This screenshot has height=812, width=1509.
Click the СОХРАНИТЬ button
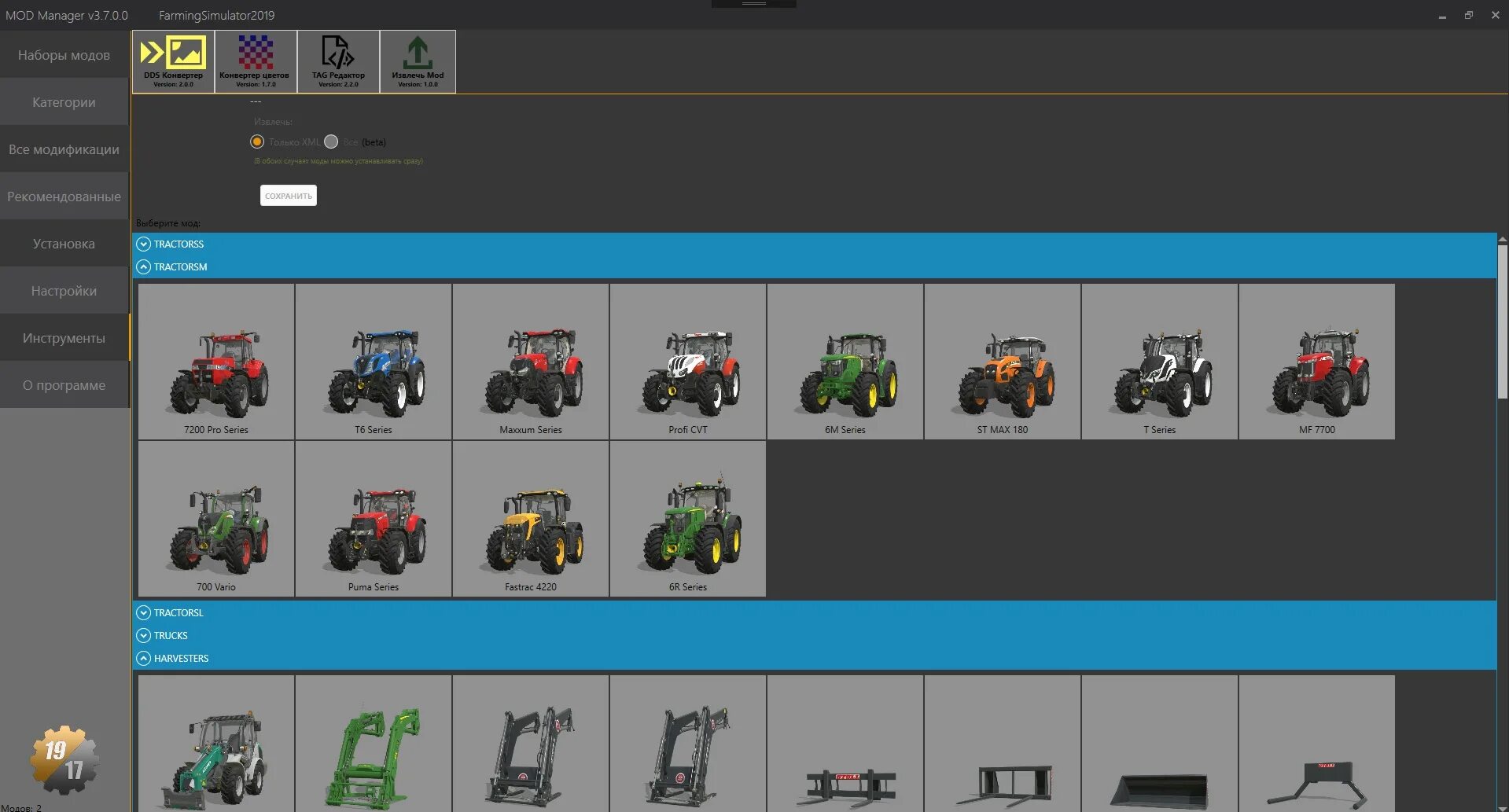pos(289,196)
